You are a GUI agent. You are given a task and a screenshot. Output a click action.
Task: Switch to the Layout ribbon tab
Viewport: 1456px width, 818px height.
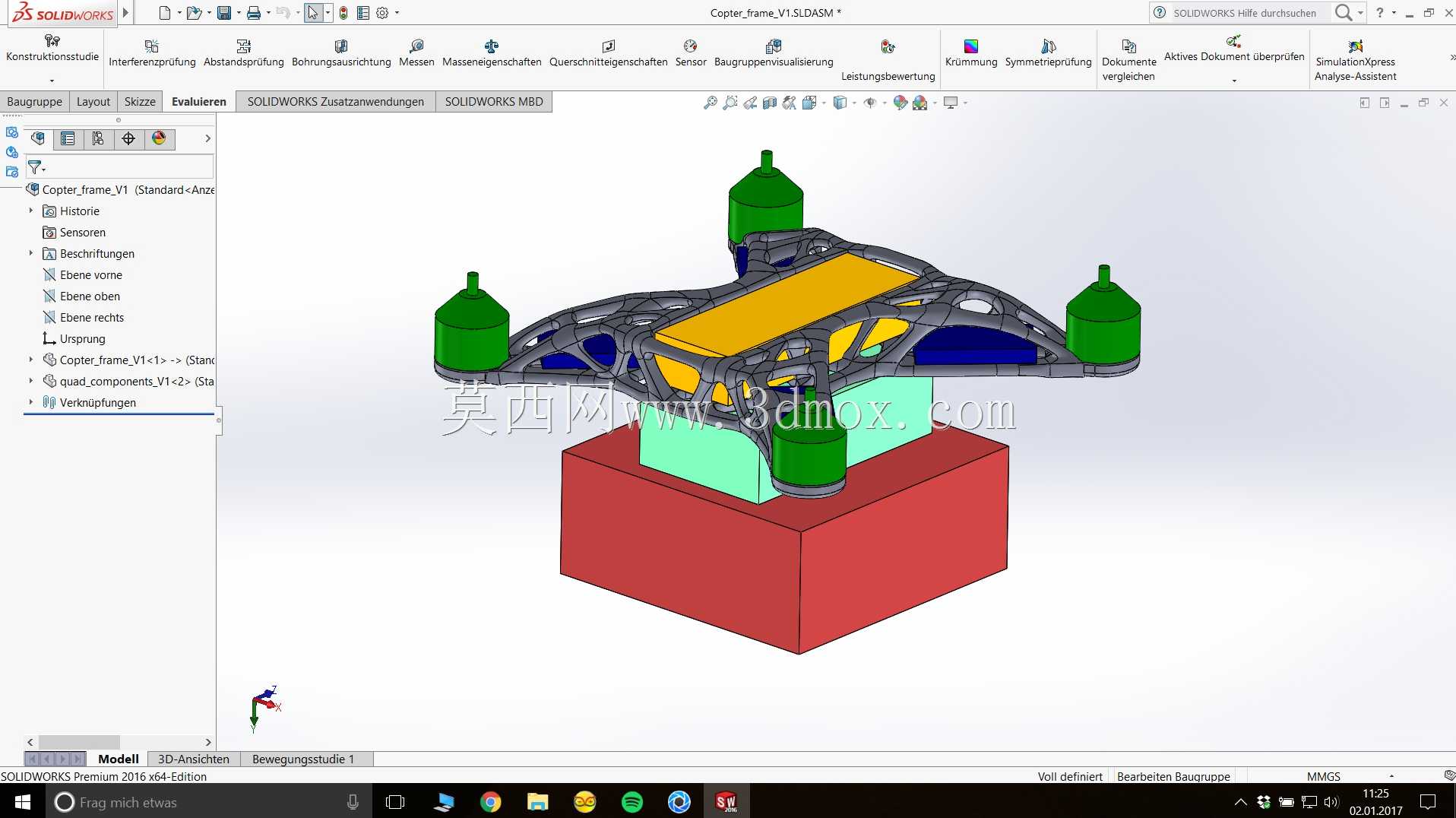(x=93, y=102)
